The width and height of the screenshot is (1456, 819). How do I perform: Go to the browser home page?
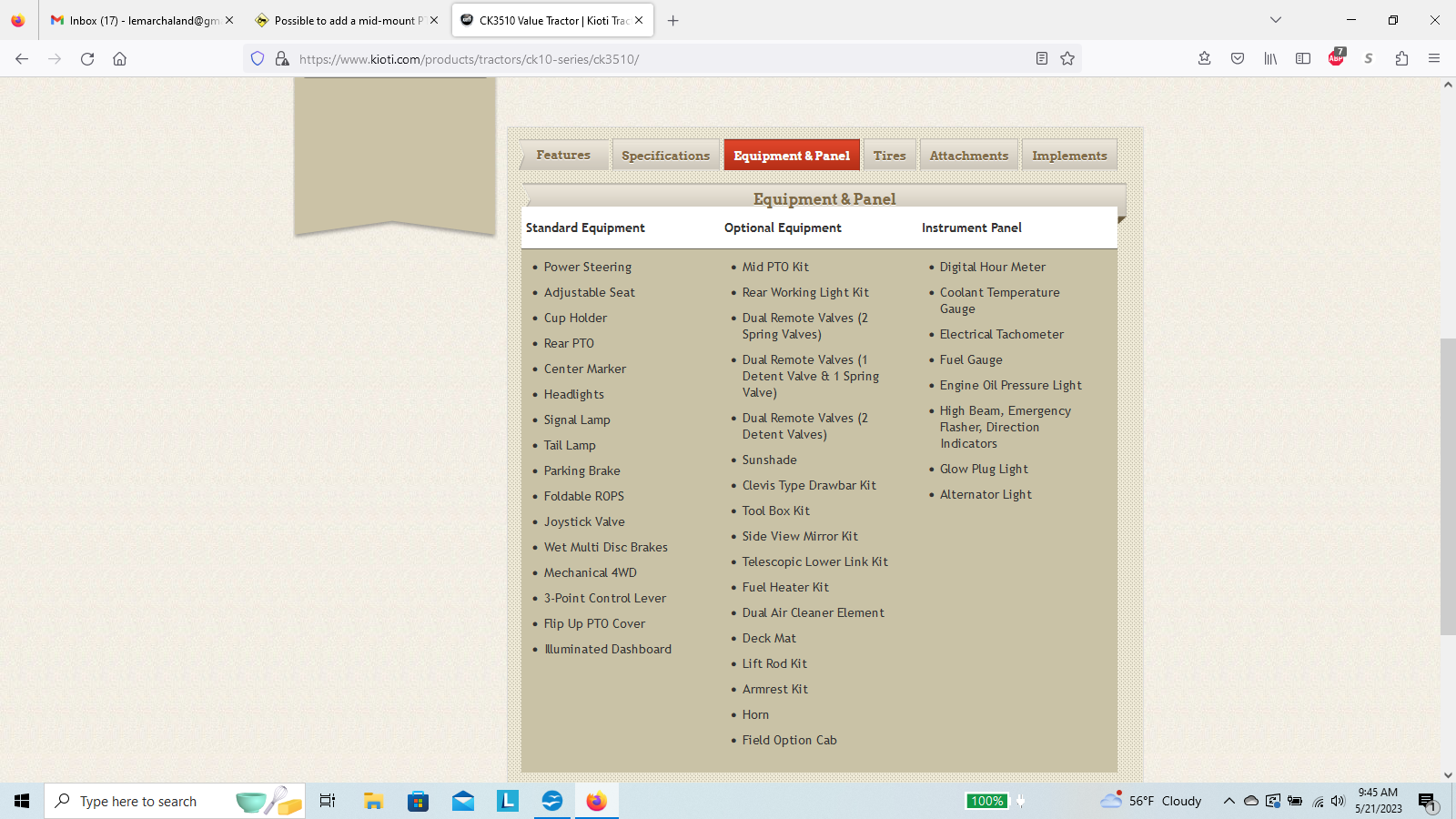(119, 59)
